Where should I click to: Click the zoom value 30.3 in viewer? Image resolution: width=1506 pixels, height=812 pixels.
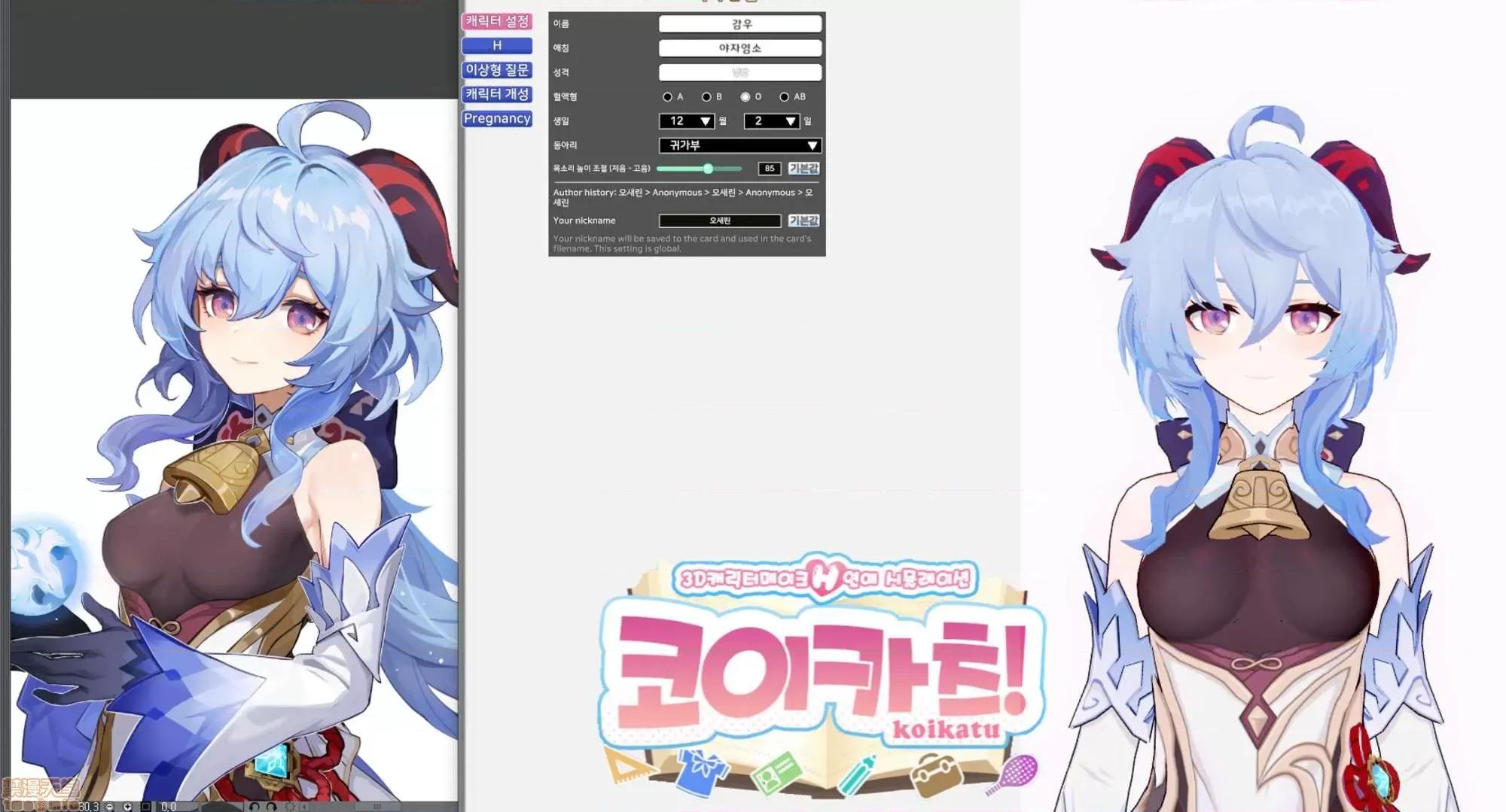[x=88, y=806]
